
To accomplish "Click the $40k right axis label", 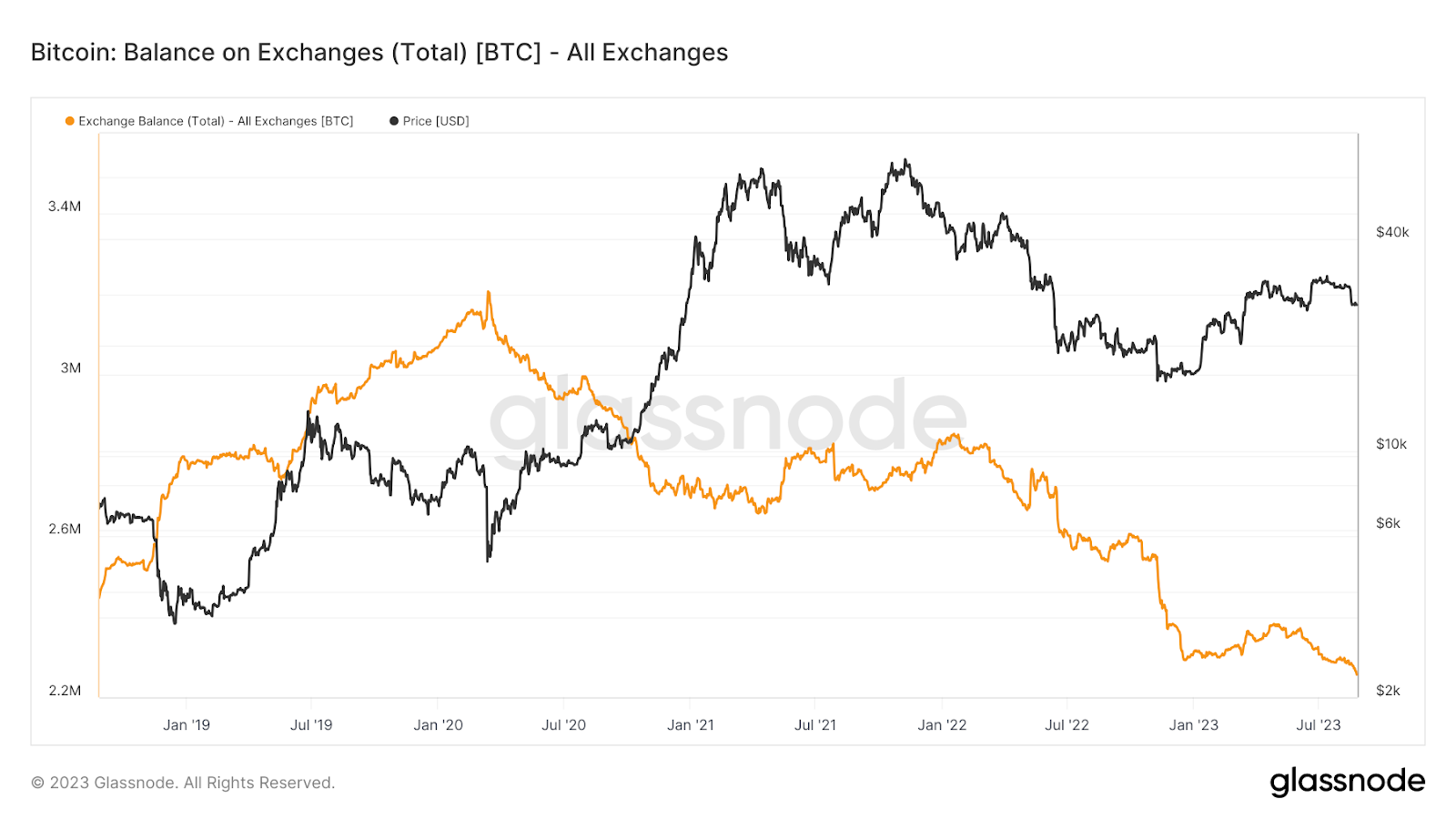I will pyautogui.click(x=1392, y=232).
